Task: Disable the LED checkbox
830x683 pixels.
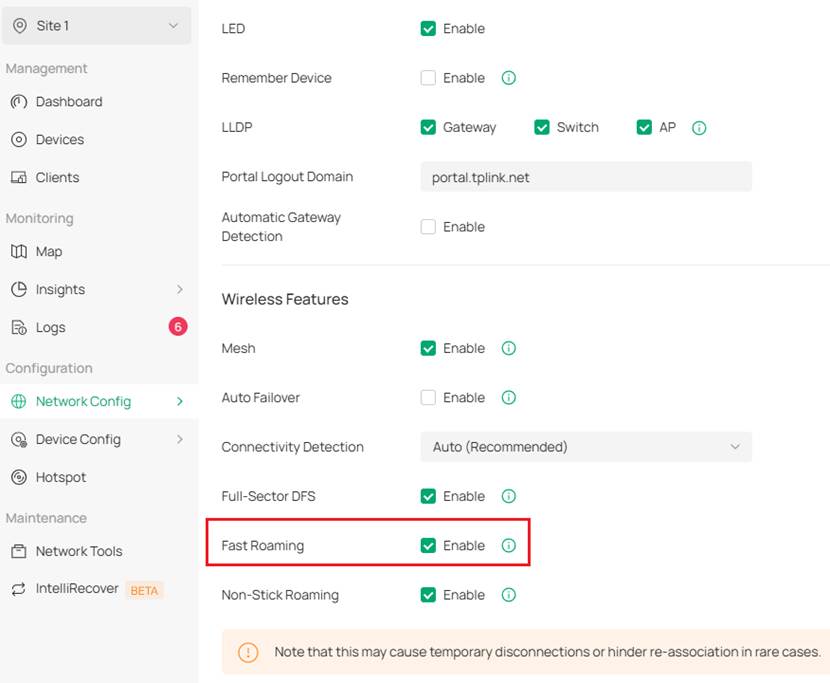Action: coord(428,29)
